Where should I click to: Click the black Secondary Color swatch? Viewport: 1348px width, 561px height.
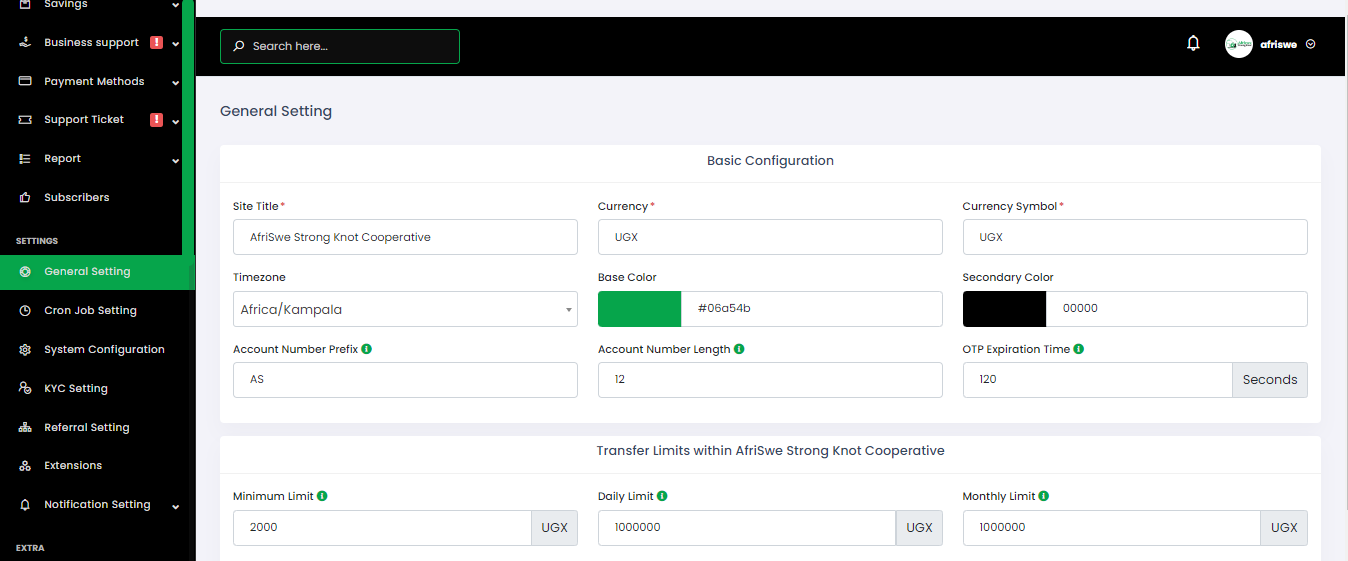(1004, 309)
